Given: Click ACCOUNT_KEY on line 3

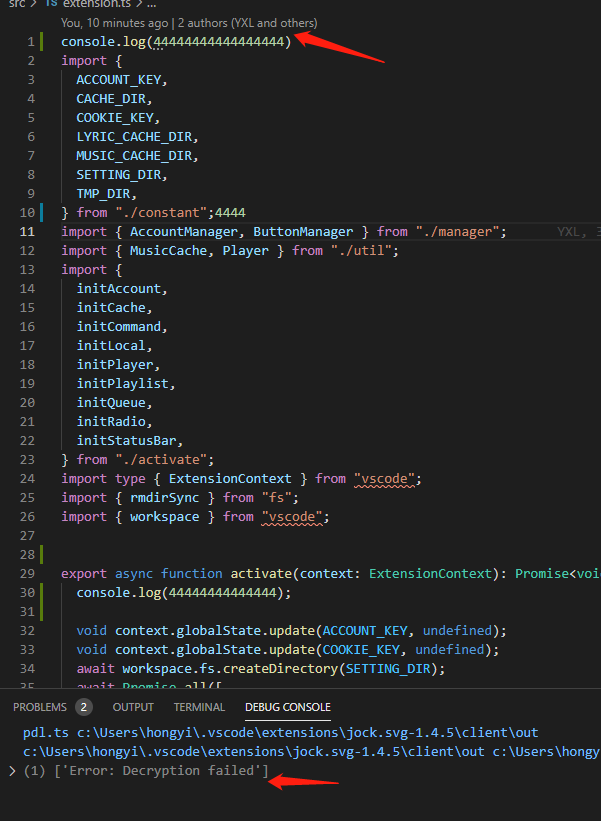Looking at the screenshot, I should click(118, 80).
